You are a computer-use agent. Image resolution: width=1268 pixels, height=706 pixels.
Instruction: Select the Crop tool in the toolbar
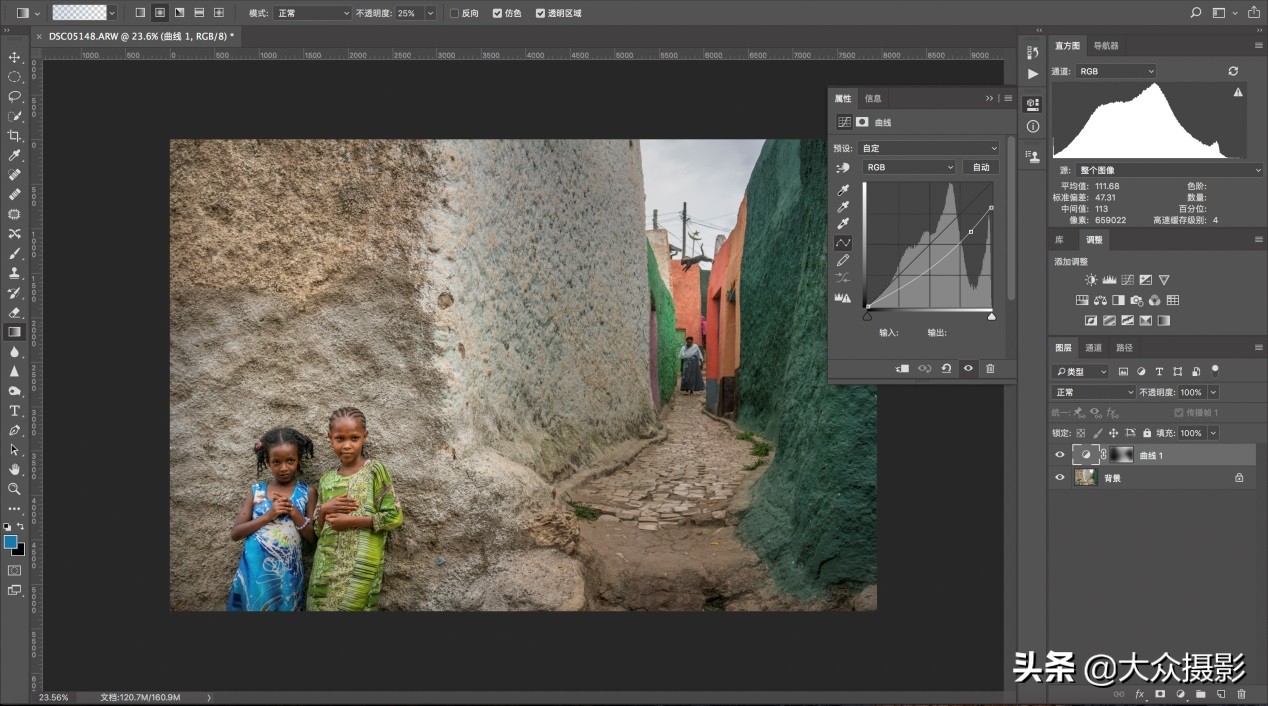pos(14,136)
